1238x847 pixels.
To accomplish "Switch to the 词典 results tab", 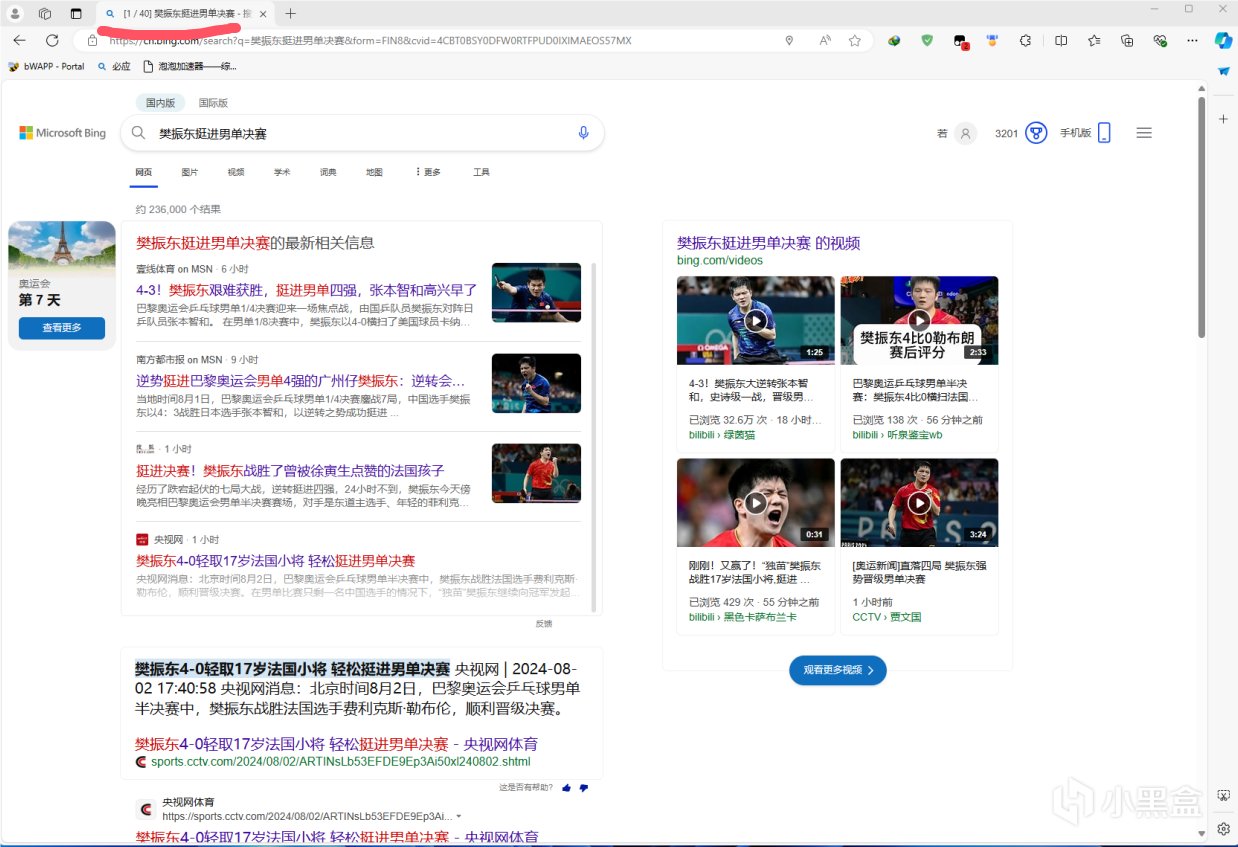I will tap(328, 172).
